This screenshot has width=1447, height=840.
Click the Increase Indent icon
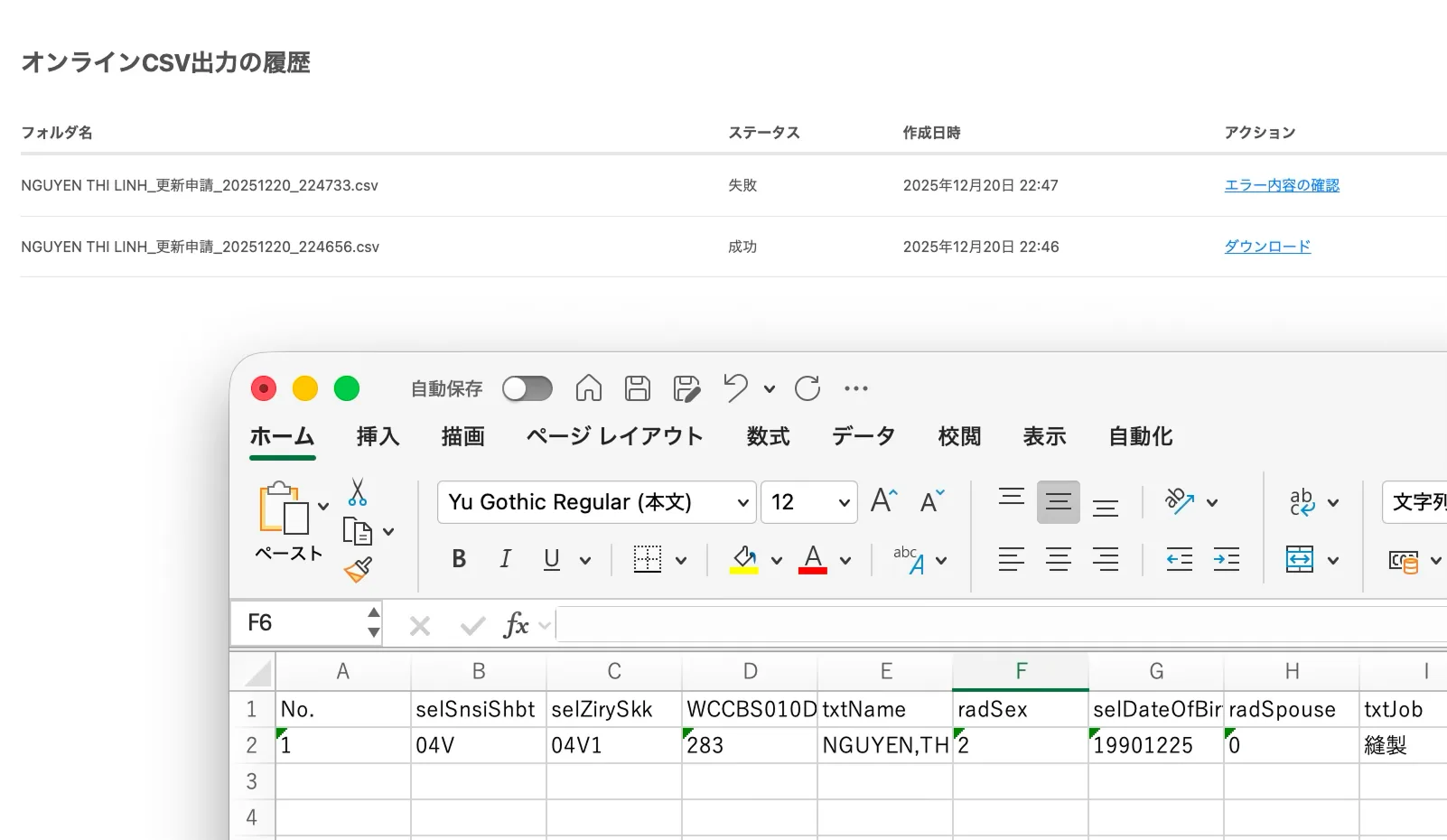[1227, 560]
